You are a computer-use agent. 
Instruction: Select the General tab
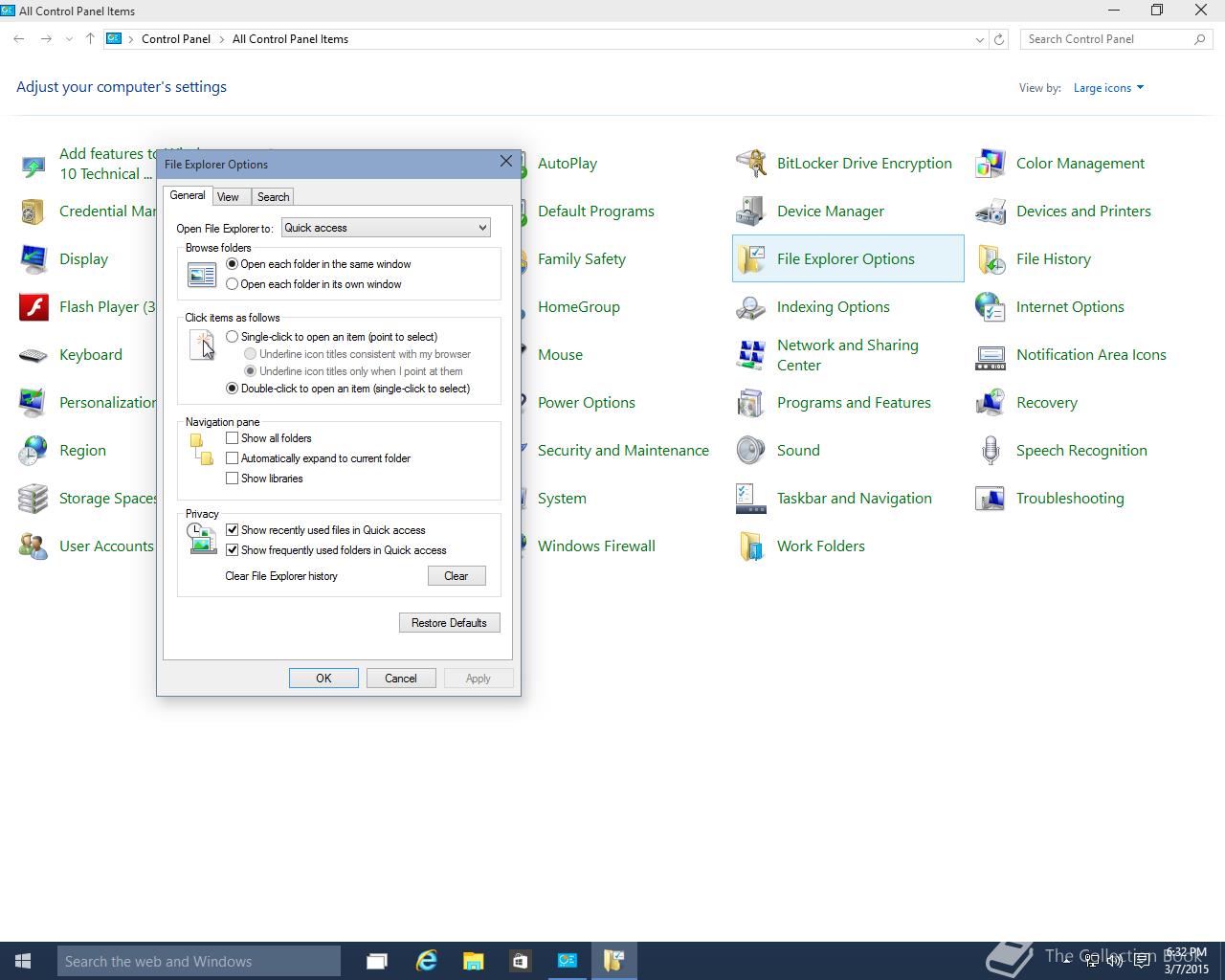pos(188,195)
